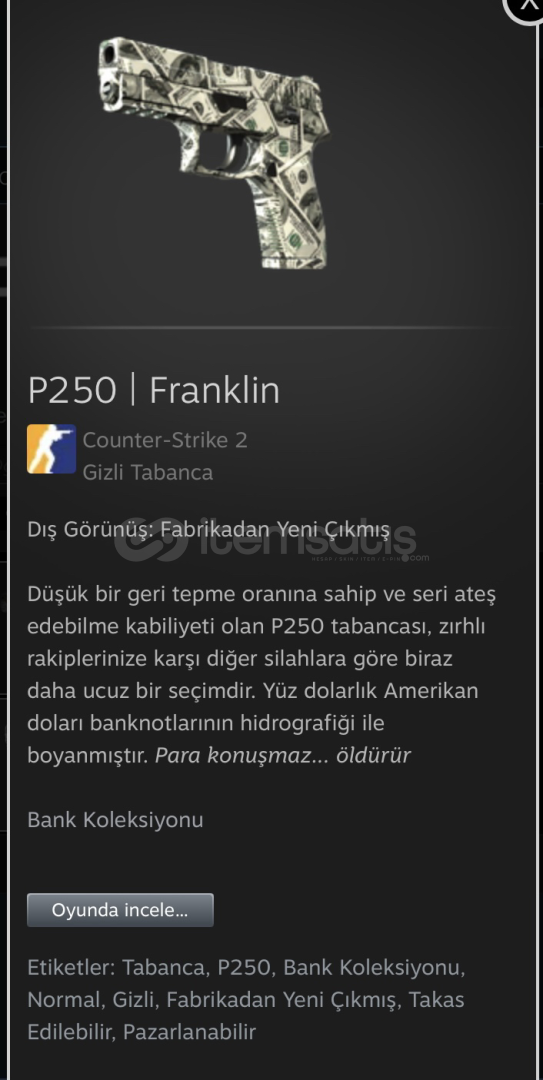Click the P250 tag in Etiketler
Screen dimensions: 543x1080
click(x=243, y=967)
